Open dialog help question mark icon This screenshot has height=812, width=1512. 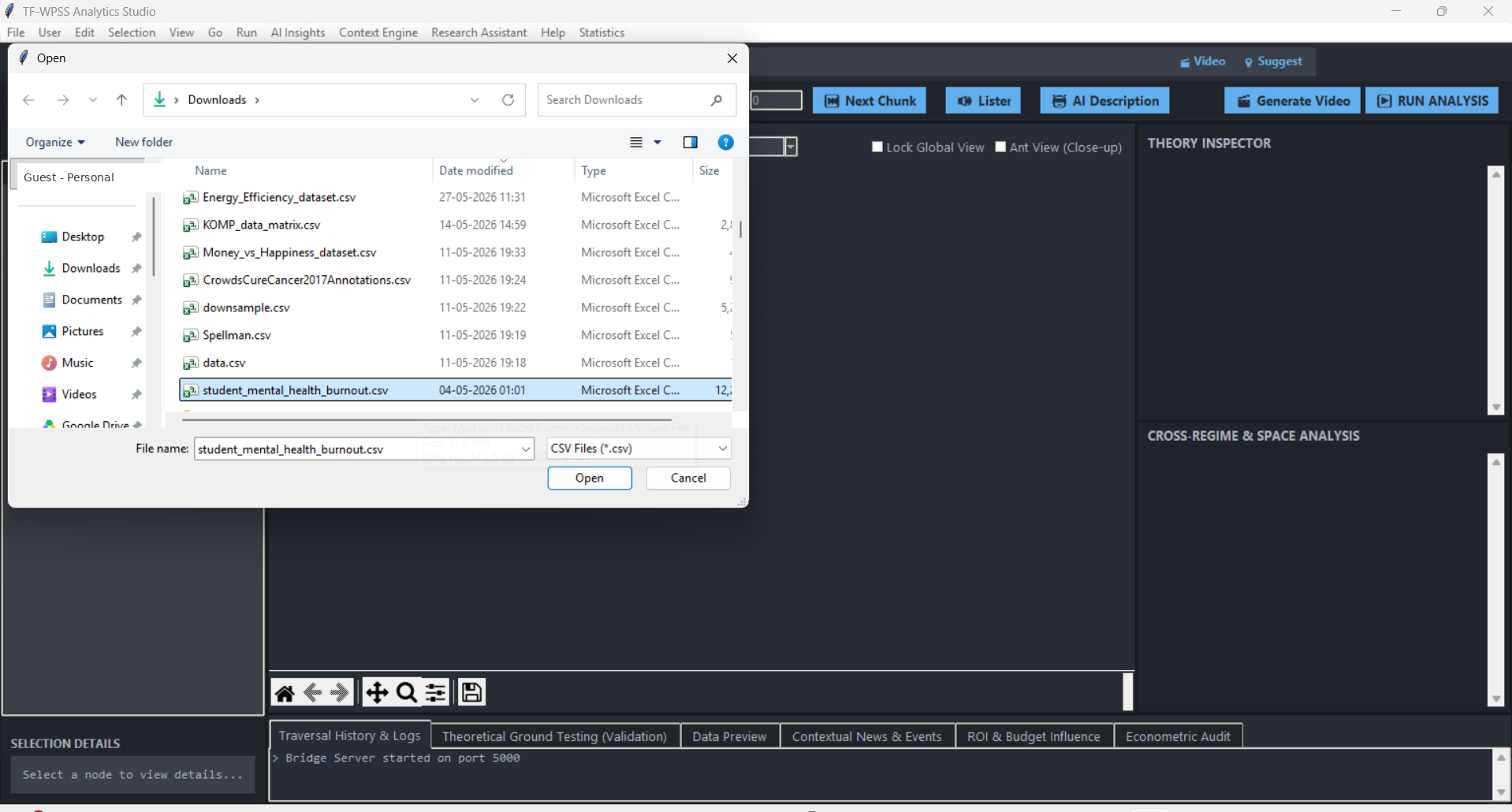[x=726, y=142]
